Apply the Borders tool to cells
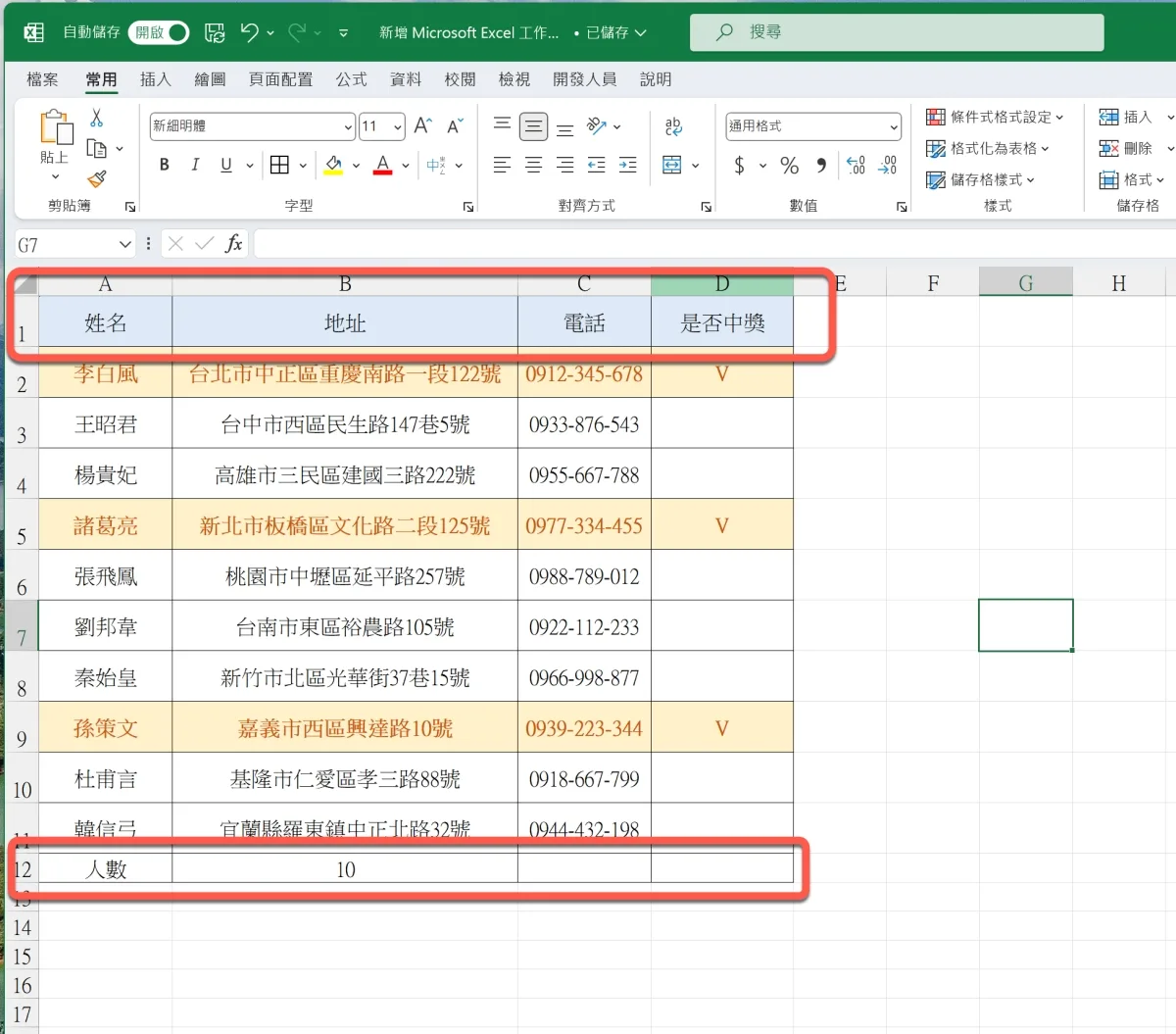 (280, 165)
